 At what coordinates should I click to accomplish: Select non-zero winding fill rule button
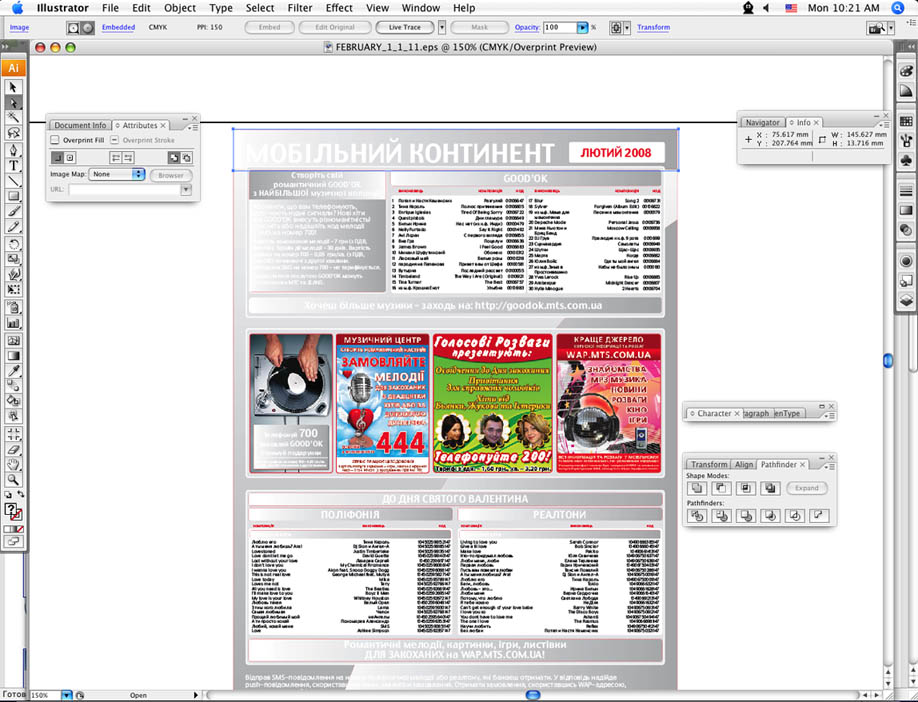point(174,157)
